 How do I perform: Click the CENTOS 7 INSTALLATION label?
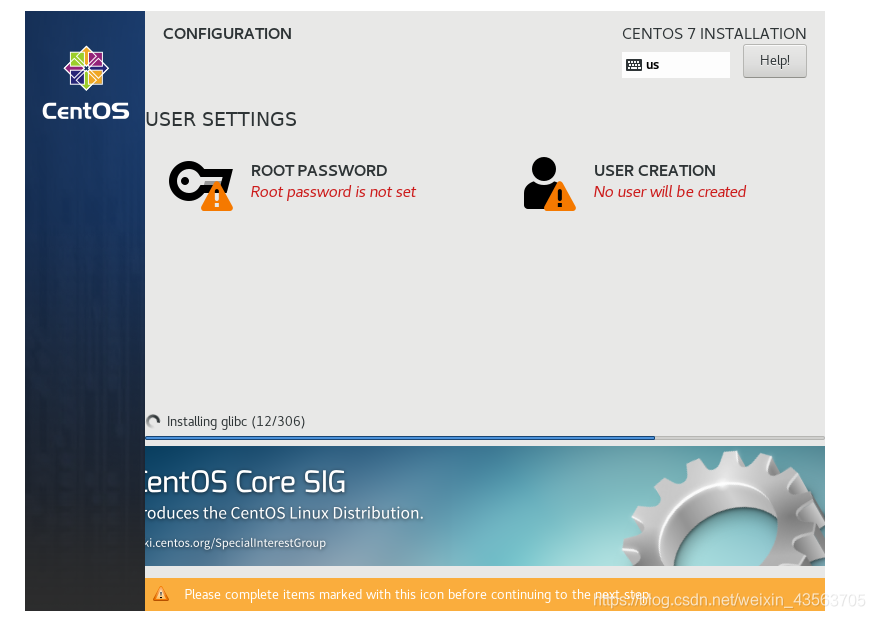(x=714, y=33)
